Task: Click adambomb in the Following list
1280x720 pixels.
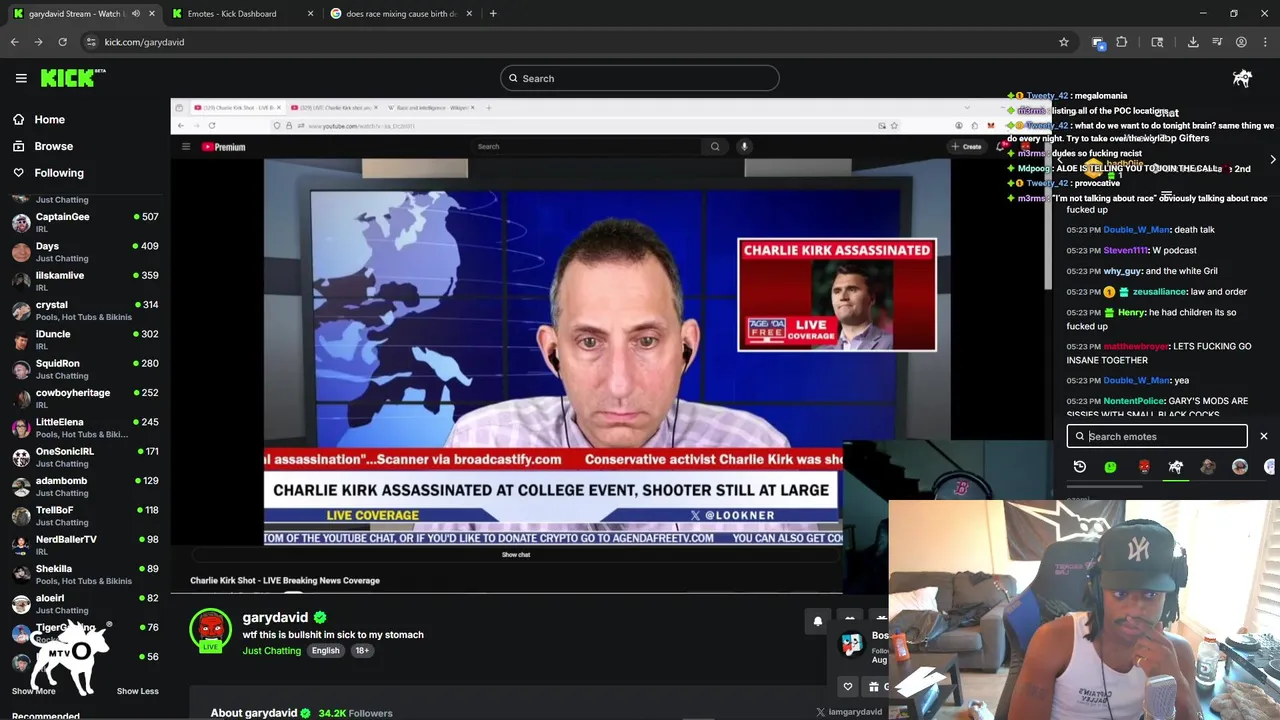Action: click(x=85, y=486)
